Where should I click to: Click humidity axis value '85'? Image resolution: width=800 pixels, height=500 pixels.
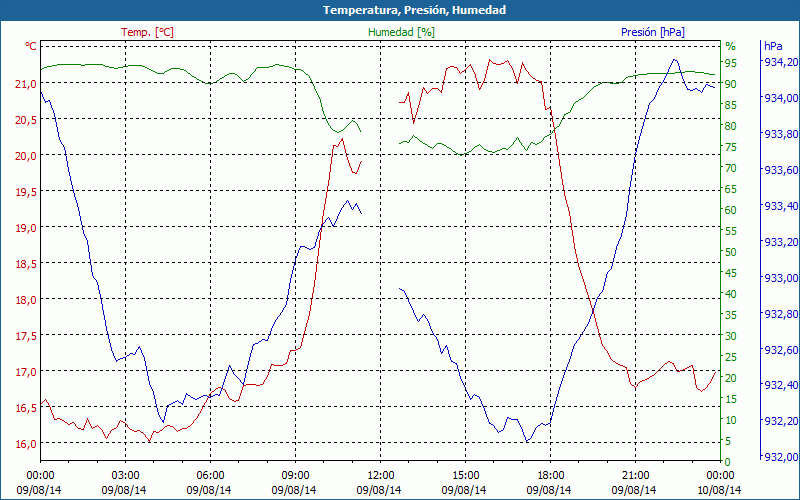tap(731, 105)
